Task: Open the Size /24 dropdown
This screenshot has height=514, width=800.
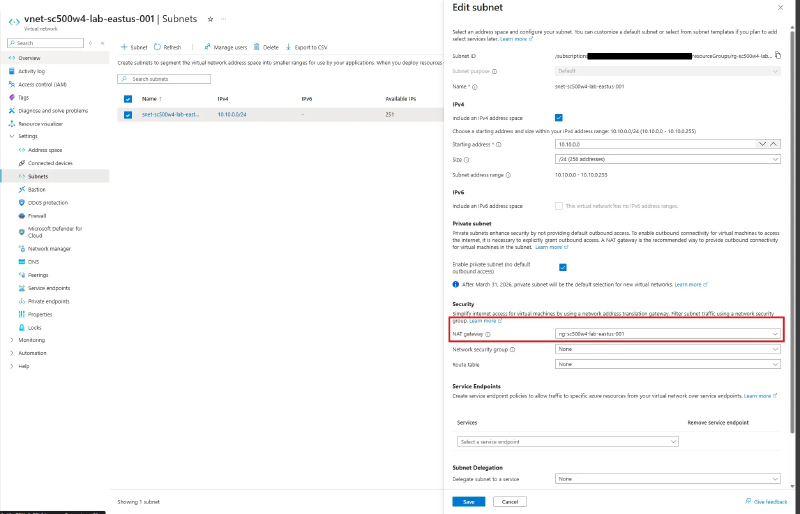Action: tap(667, 159)
